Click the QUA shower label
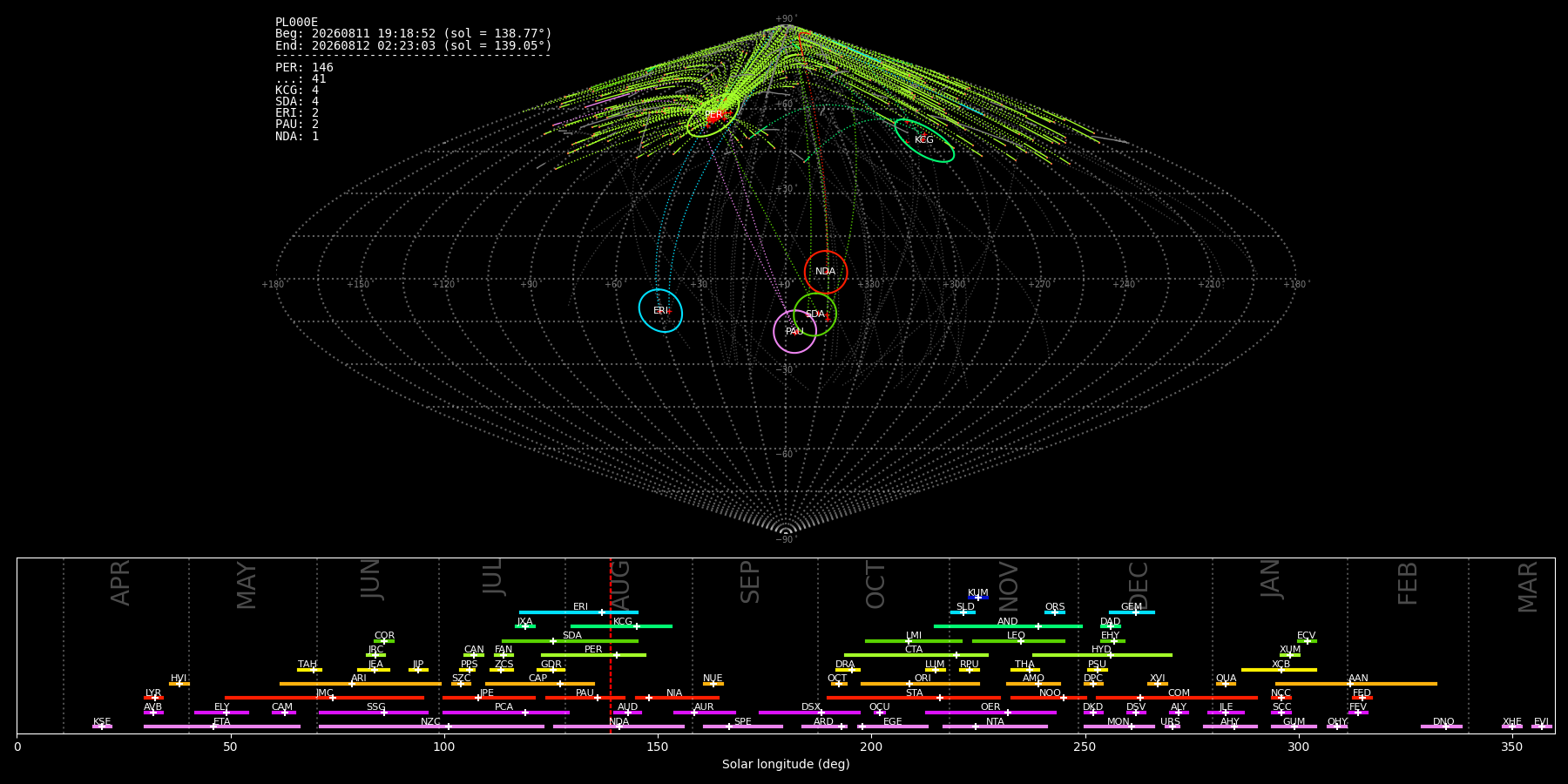 coord(1226,679)
